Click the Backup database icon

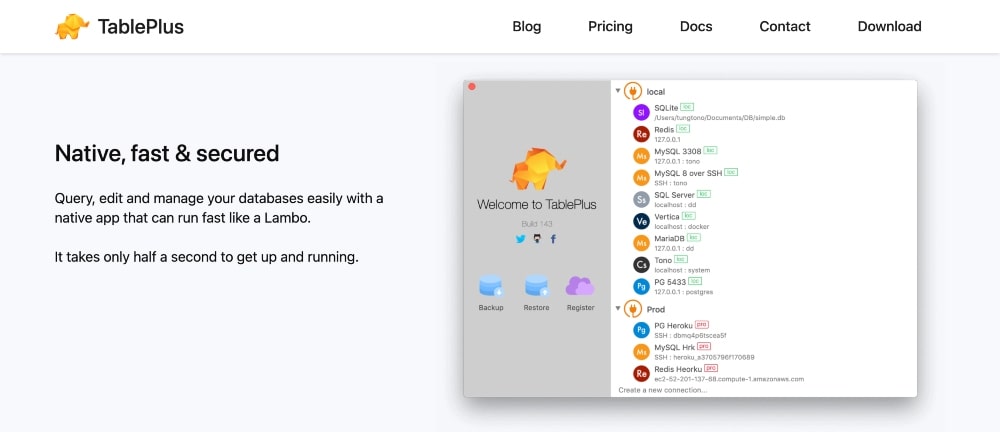pyautogui.click(x=490, y=285)
